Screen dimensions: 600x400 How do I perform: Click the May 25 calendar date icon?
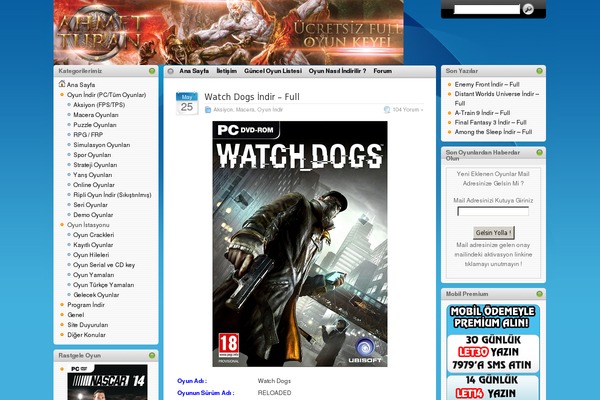(x=187, y=103)
